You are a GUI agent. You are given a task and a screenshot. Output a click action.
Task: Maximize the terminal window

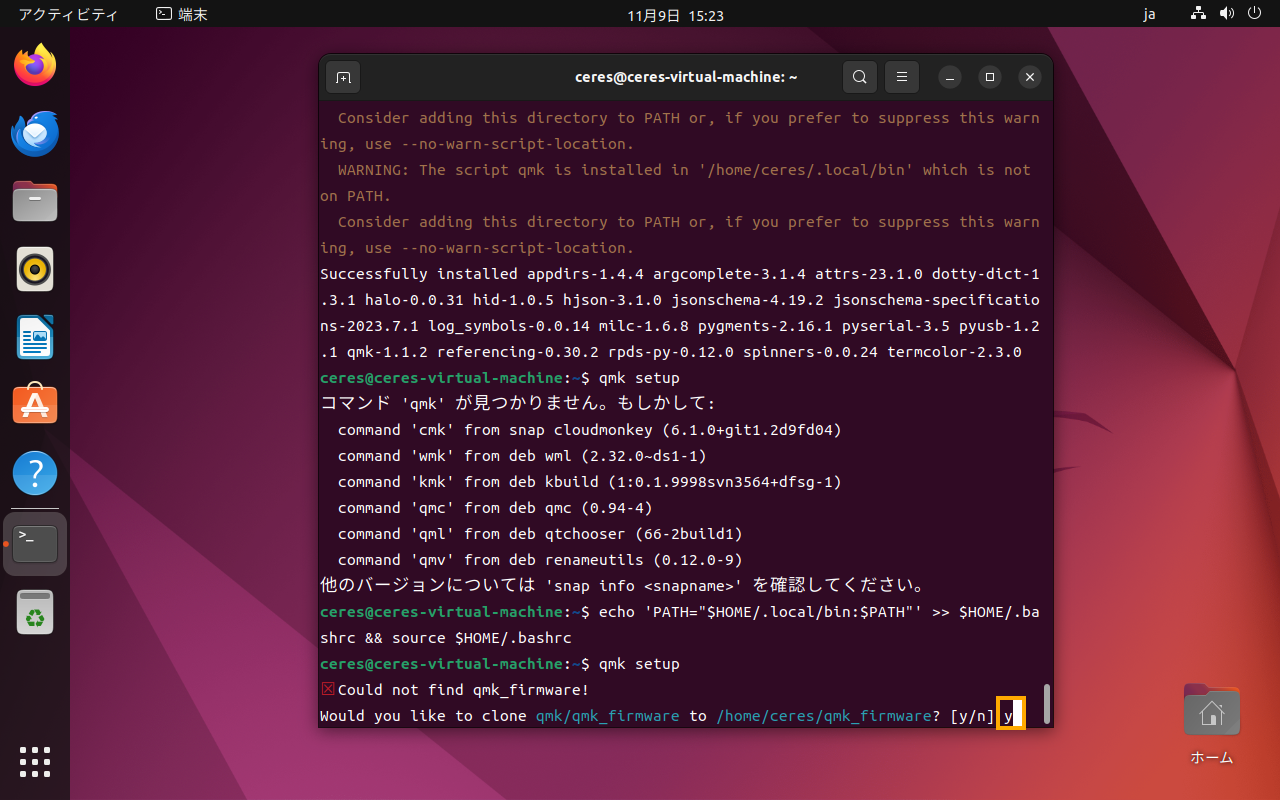coord(990,77)
